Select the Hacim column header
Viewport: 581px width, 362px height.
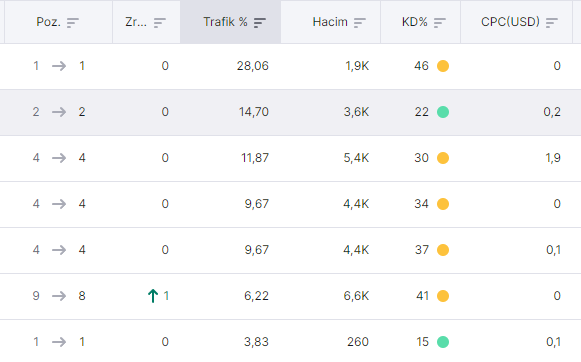pyautogui.click(x=331, y=22)
